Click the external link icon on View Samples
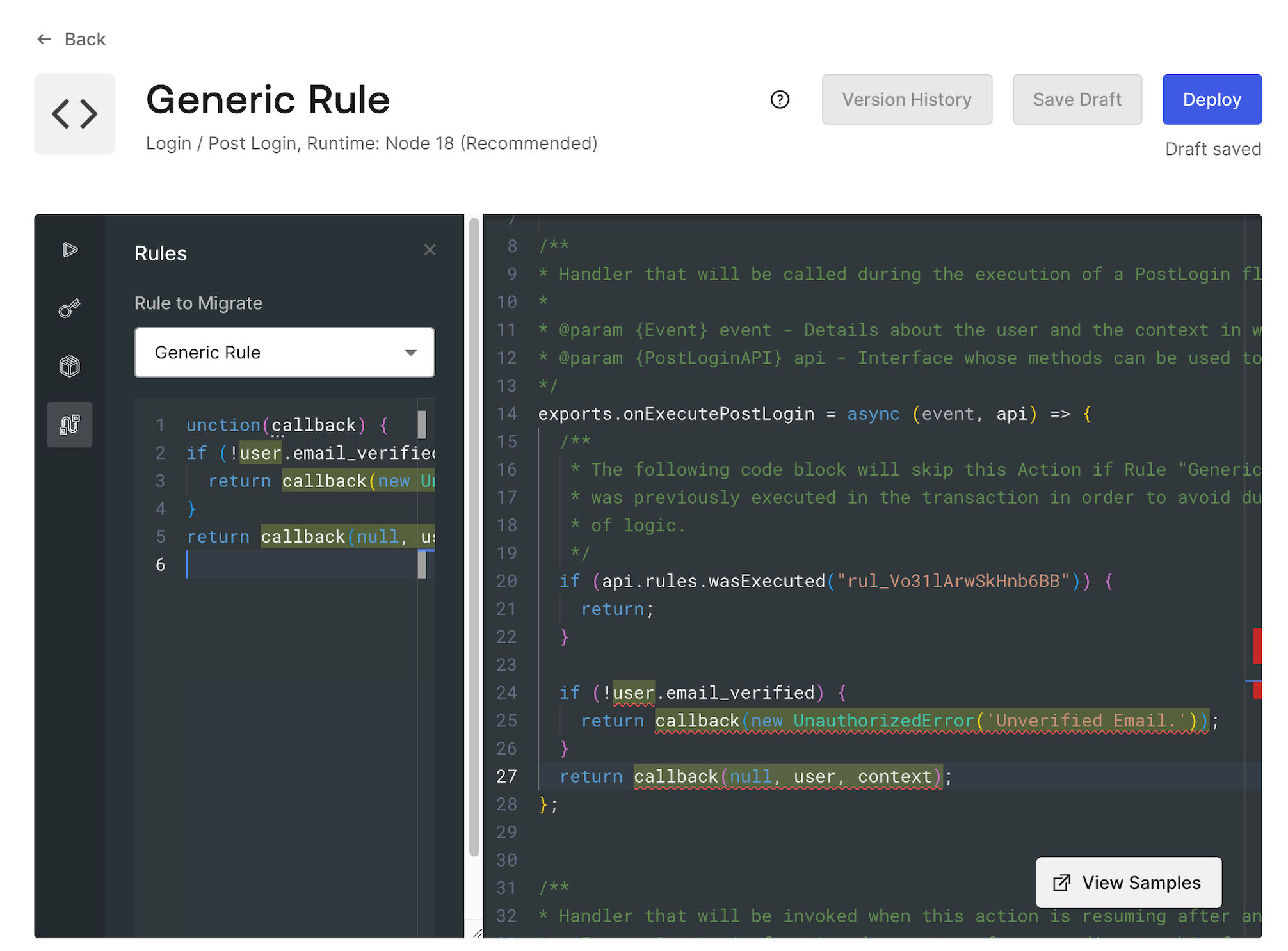 [1061, 883]
